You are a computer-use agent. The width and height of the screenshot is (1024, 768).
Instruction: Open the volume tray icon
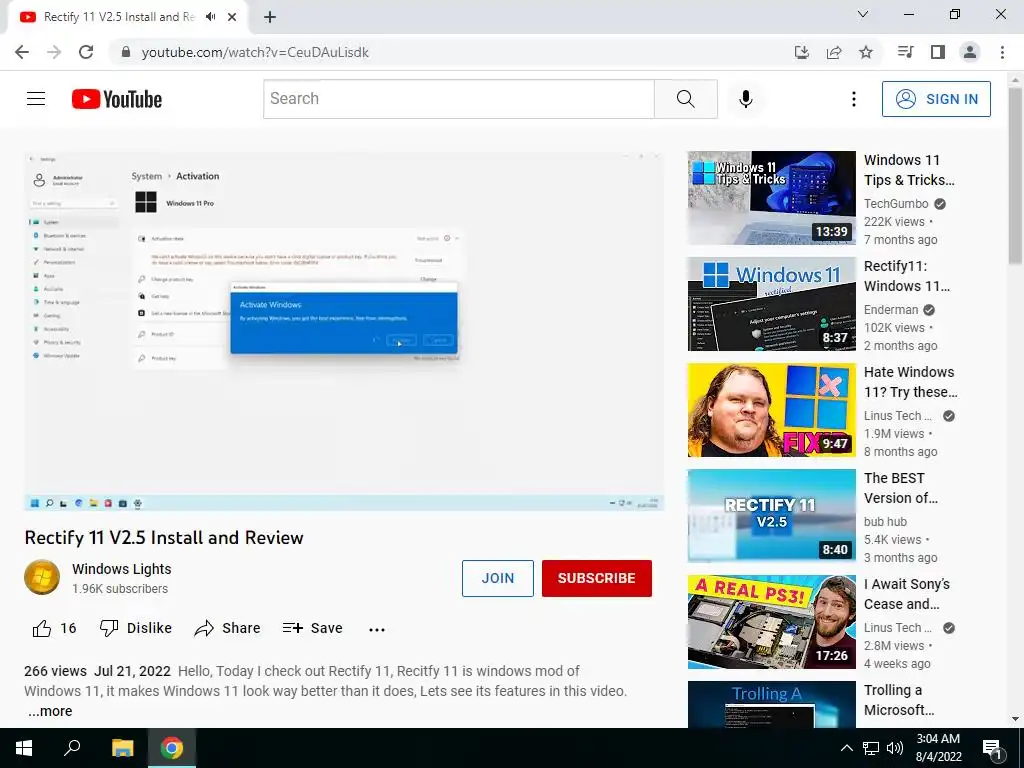tap(895, 748)
